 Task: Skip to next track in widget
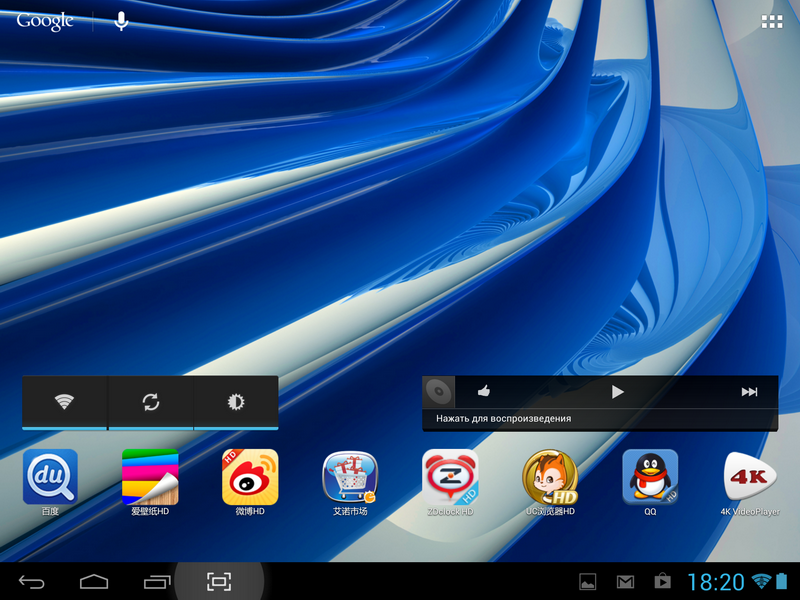point(749,392)
